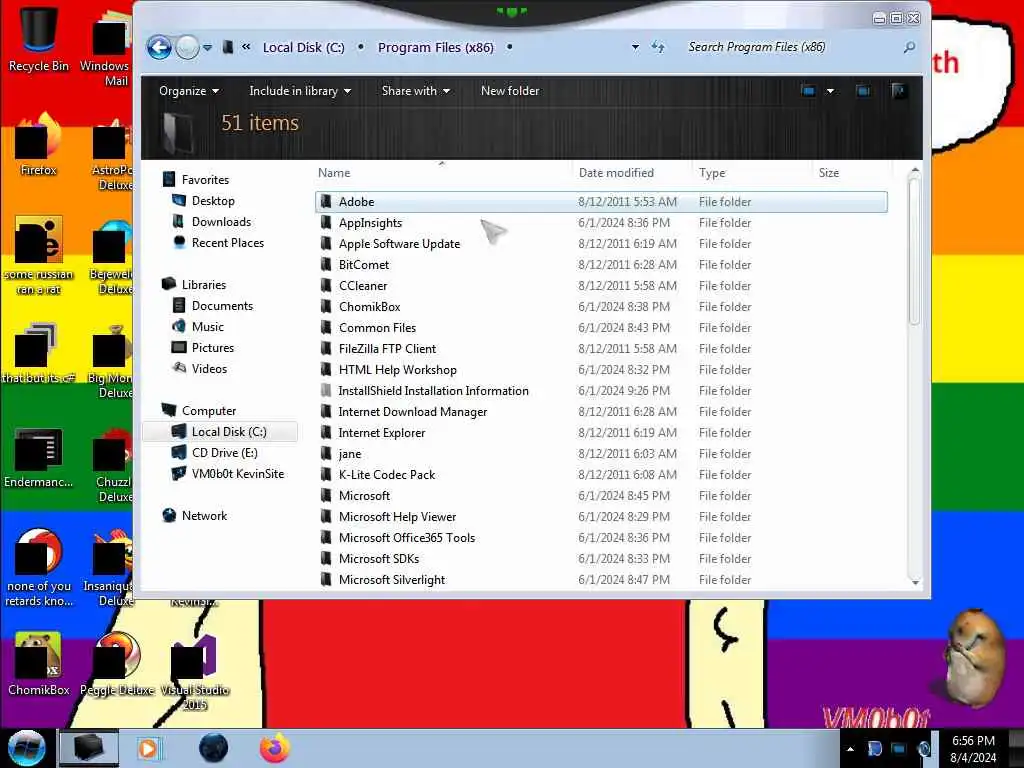
Task: Select the jane folder
Action: pos(601,453)
